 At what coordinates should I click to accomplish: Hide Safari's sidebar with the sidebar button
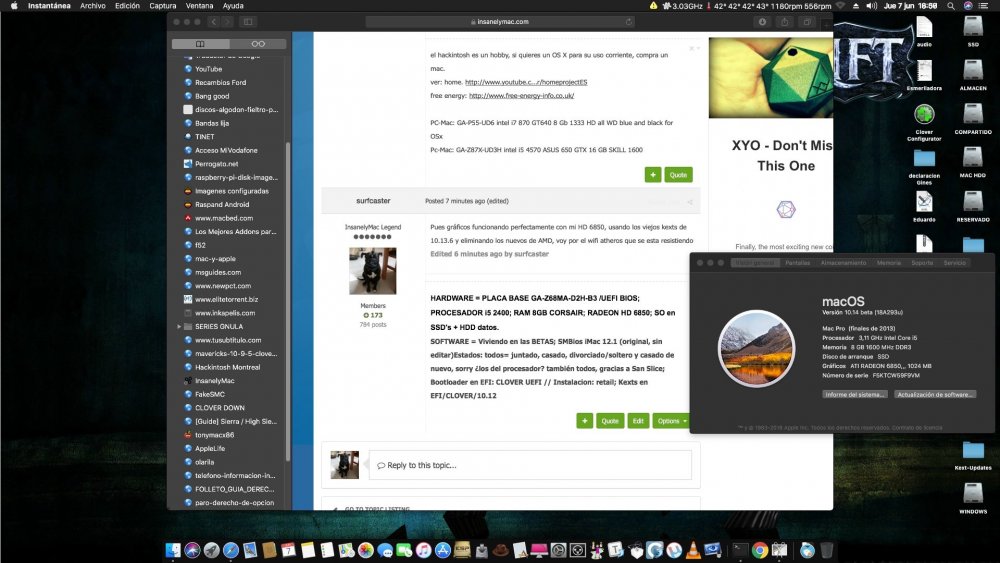point(248,22)
